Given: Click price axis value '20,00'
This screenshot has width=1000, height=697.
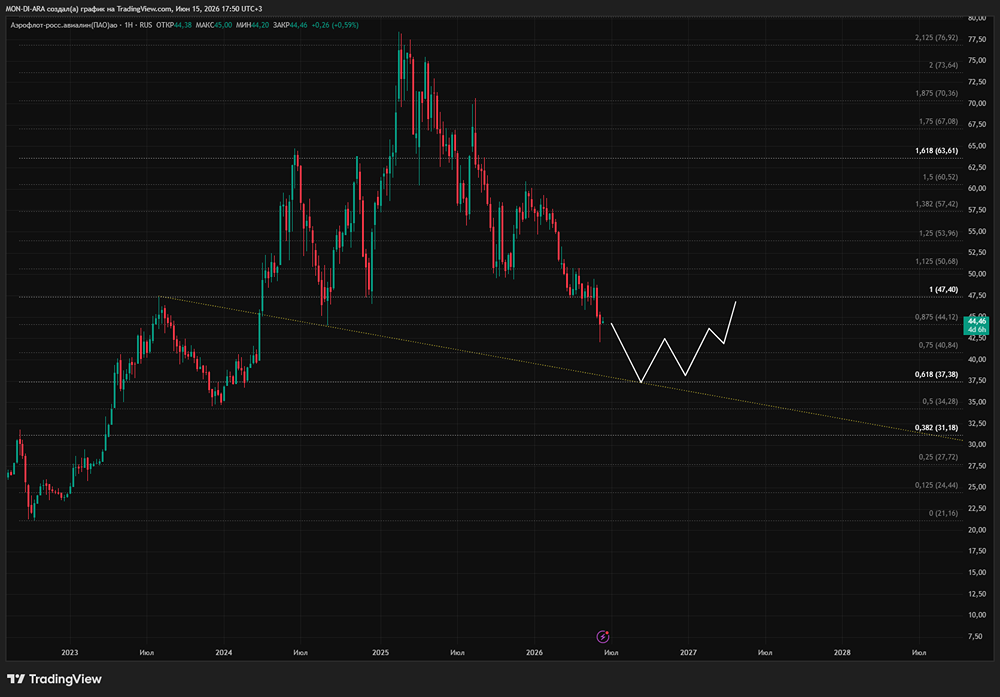Looking at the screenshot, I should pyautogui.click(x=977, y=530).
